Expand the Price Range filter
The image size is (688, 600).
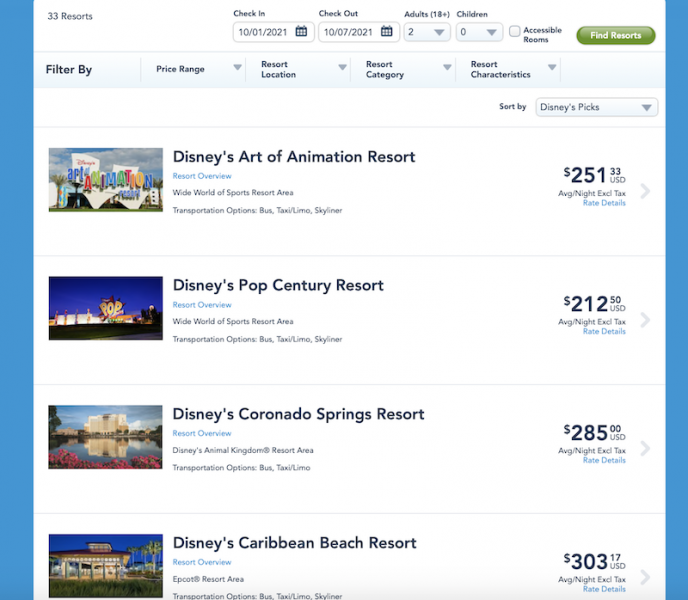pyautogui.click(x=199, y=69)
